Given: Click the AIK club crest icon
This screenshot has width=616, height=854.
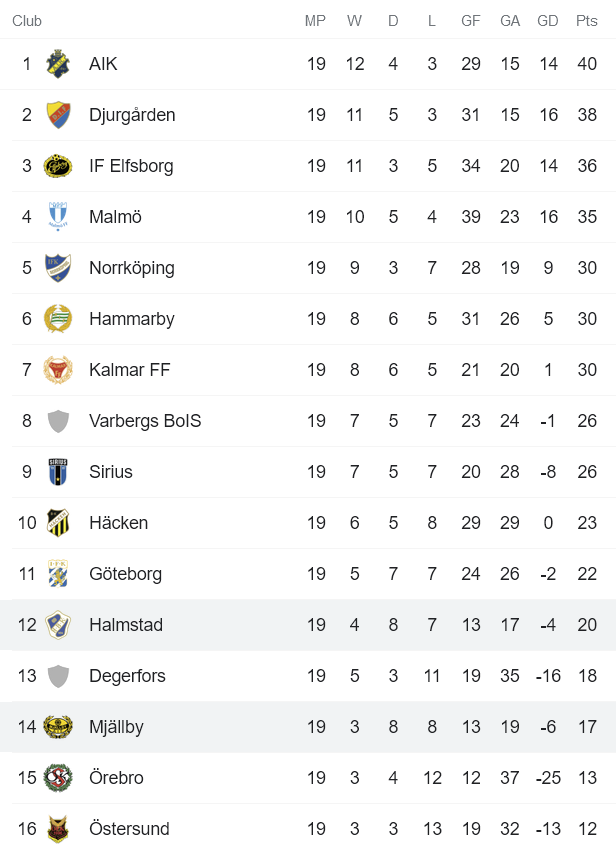Looking at the screenshot, I should [58, 64].
